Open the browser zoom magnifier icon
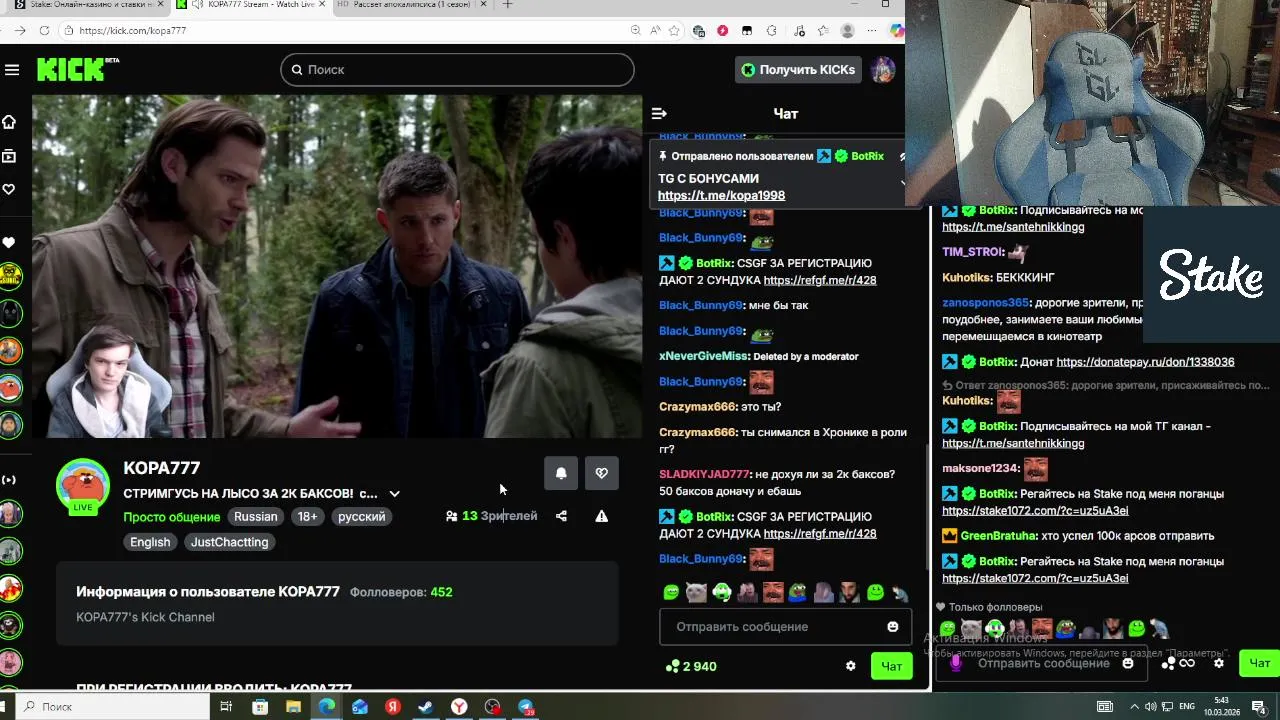The height and width of the screenshot is (720, 1280). tap(636, 31)
